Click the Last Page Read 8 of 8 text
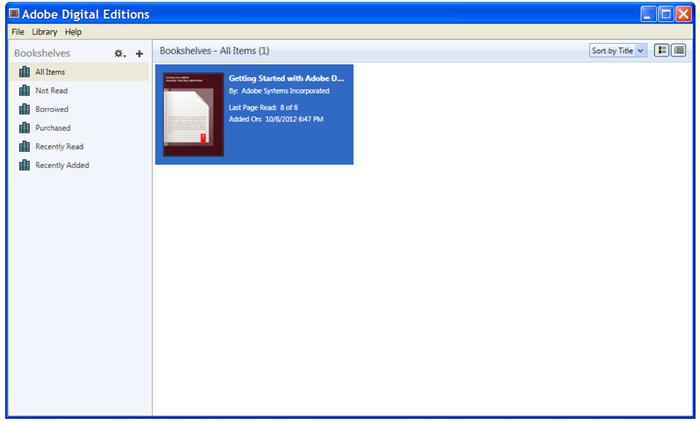 tap(263, 108)
